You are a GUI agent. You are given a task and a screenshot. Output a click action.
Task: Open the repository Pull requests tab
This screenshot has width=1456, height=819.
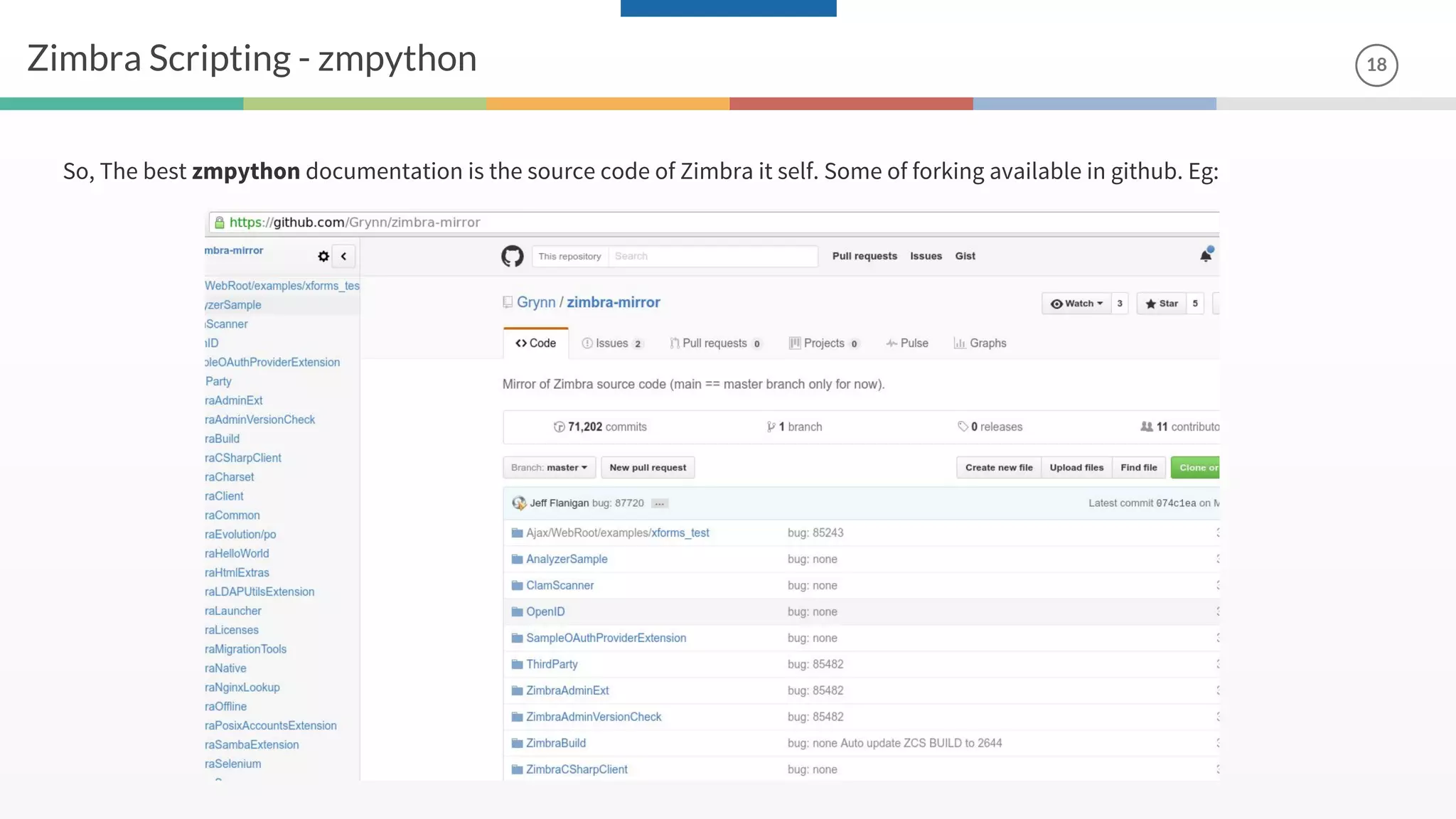coord(715,343)
